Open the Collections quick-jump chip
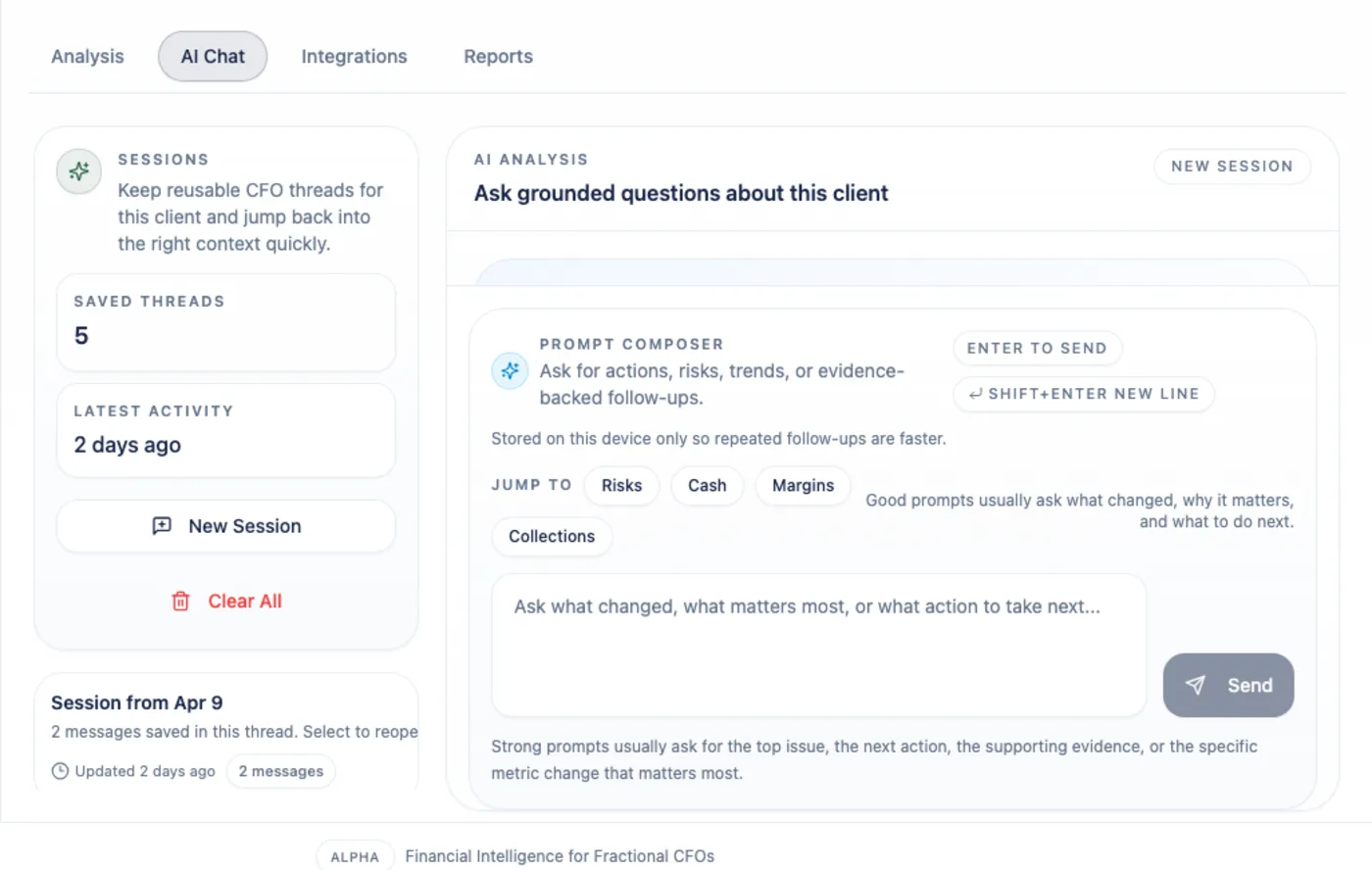The height and width of the screenshot is (870, 1372). [x=551, y=536]
